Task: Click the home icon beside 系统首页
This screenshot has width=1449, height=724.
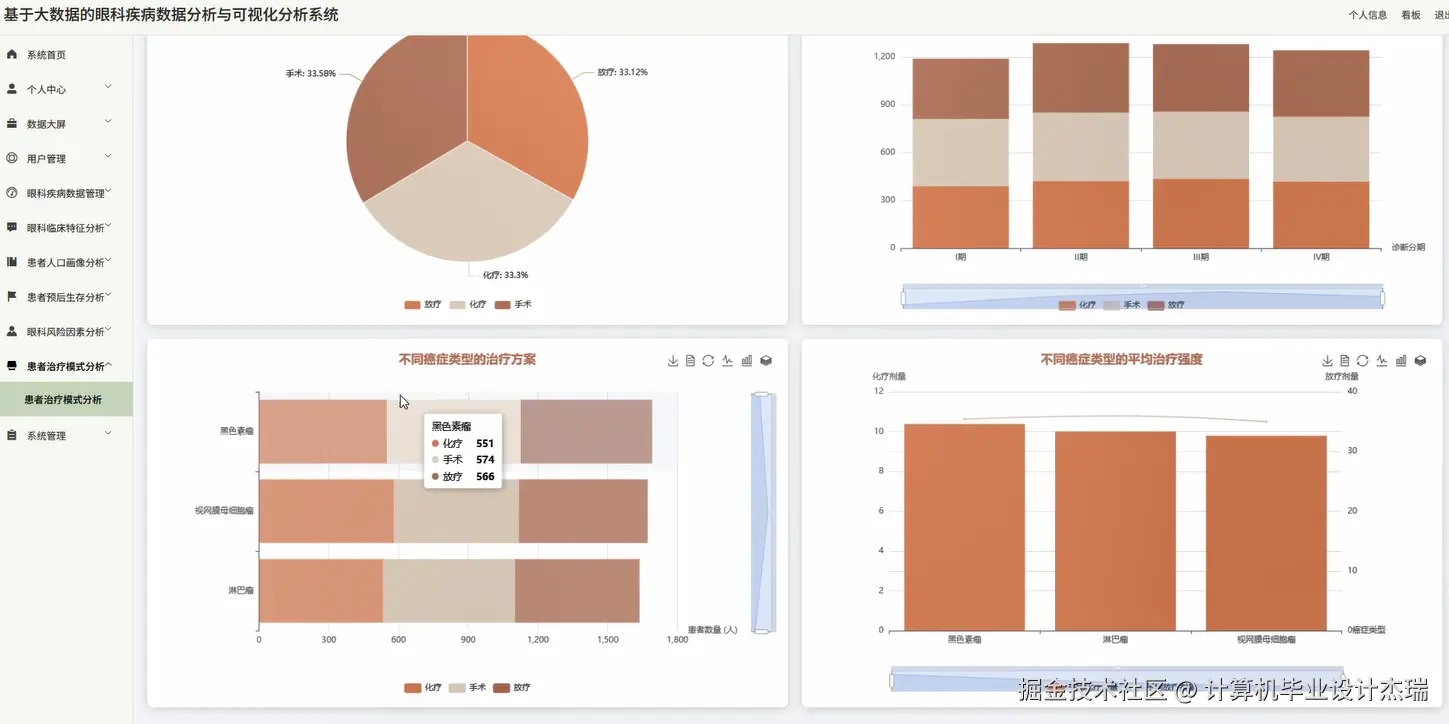Action: (12, 54)
